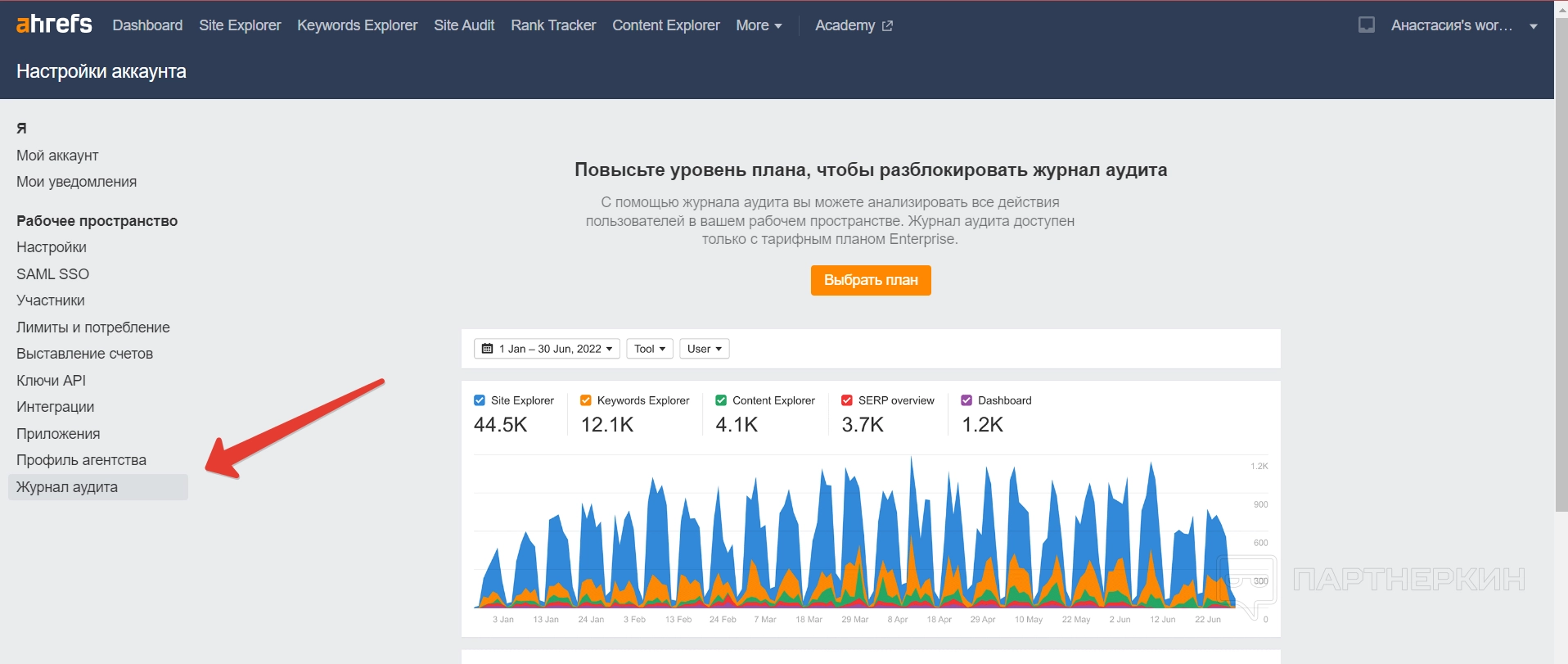Open Ключи API in the sidebar
The width and height of the screenshot is (1568, 664).
pos(51,381)
